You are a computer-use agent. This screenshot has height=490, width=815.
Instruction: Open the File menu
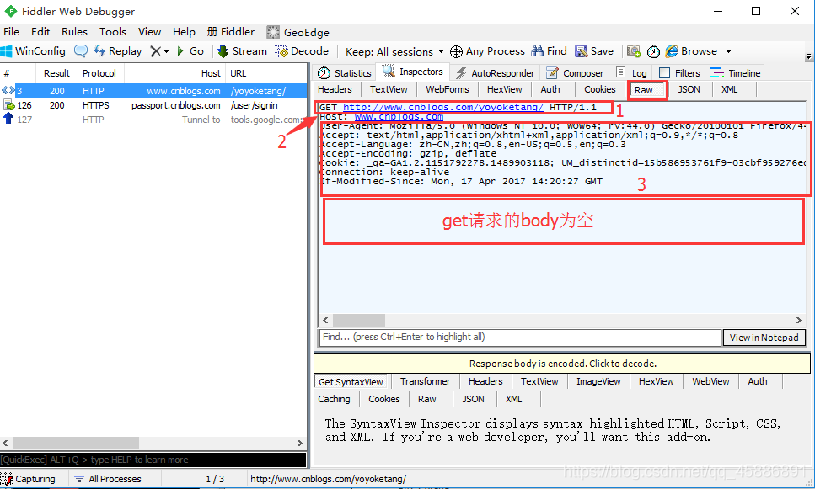[11, 32]
